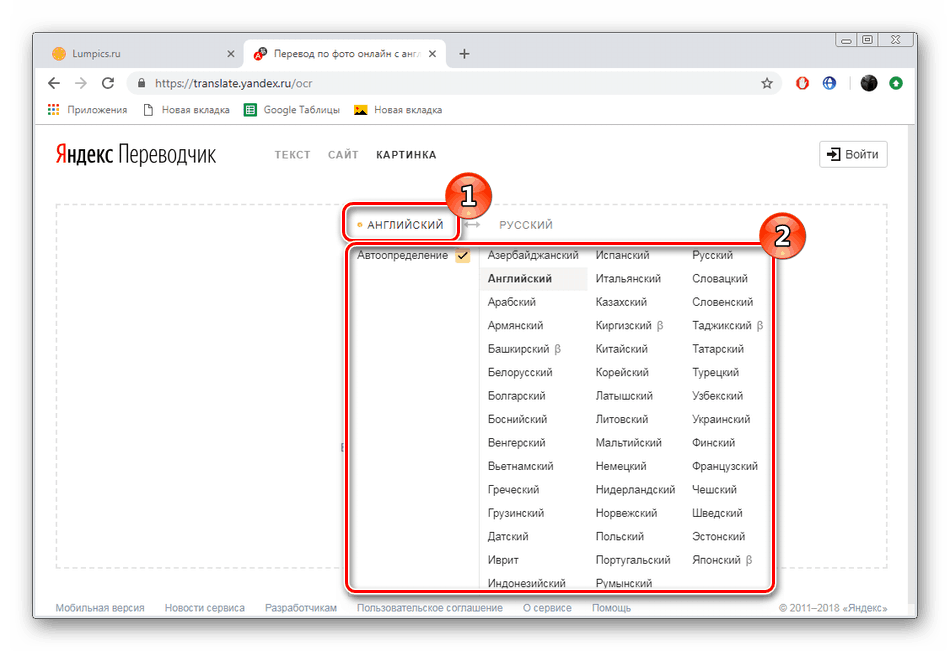Select Греческий language
950x651 pixels.
(513, 490)
